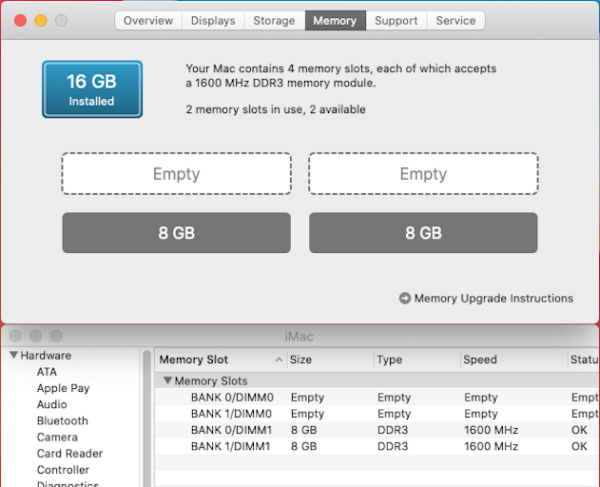Select the second Empty memory slot
Image resolution: width=600 pixels, height=487 pixels.
coord(423,174)
